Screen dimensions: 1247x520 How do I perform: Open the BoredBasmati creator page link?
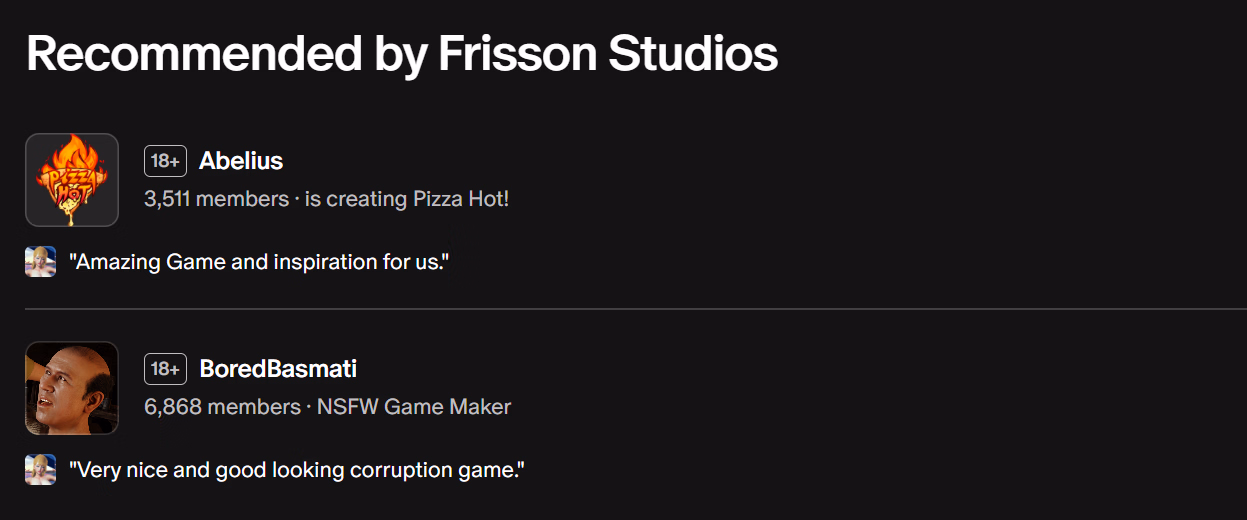278,369
